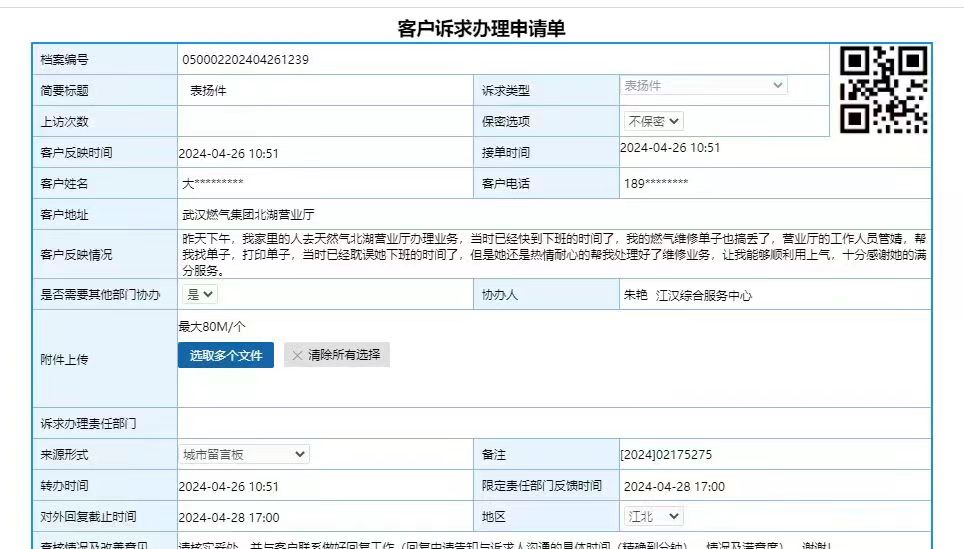Screen dimensions: 964x549
Task: Expand the 保密选项 dropdown
Action: tap(654, 121)
